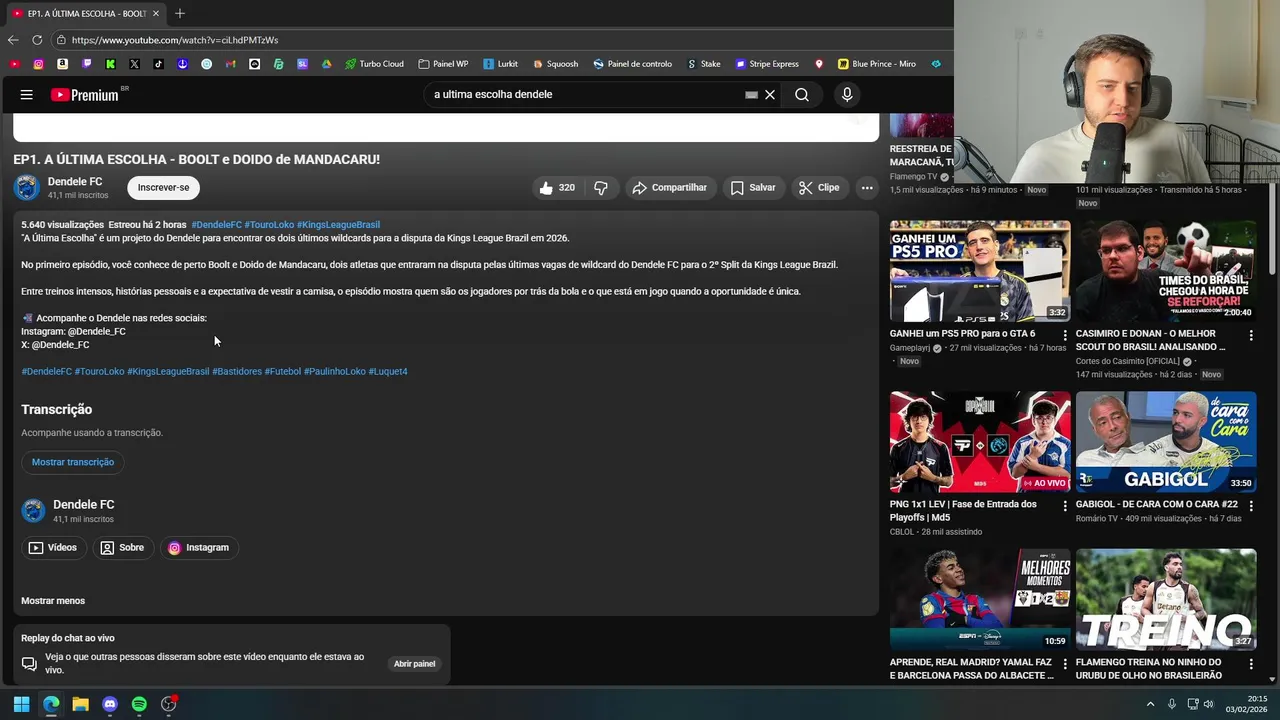The image size is (1280, 720).
Task: Click the search magnifier button
Action: (x=802, y=95)
